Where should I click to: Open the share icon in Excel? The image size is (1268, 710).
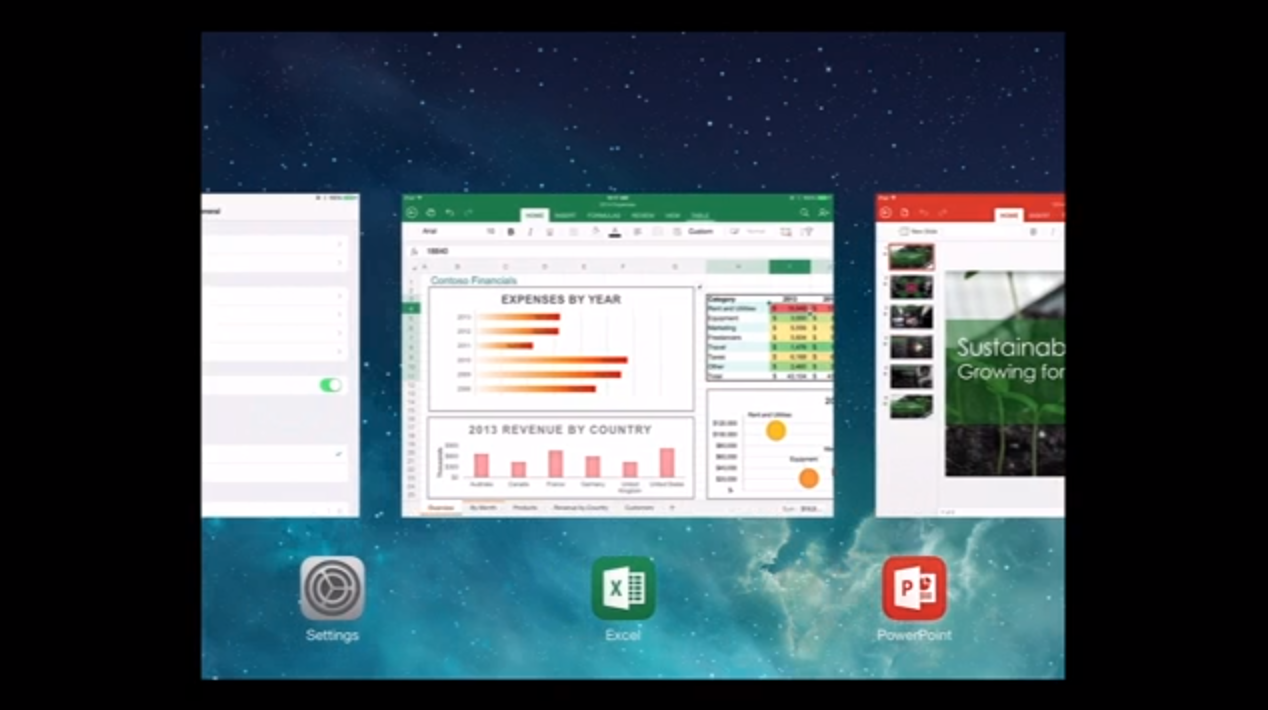[823, 213]
